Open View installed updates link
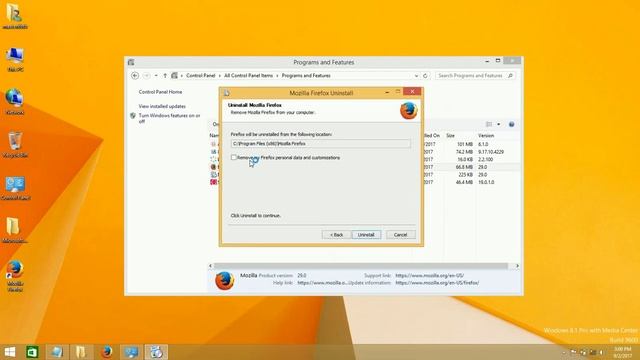640x360 pixels. tap(162, 106)
